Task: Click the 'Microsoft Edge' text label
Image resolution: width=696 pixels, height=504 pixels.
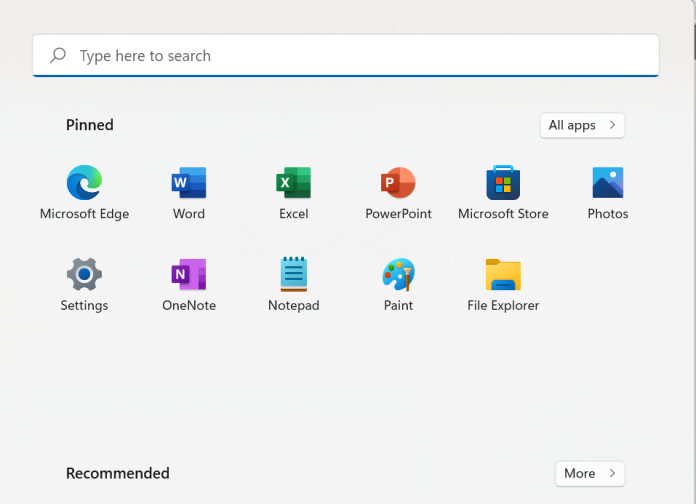Action: [x=84, y=214]
